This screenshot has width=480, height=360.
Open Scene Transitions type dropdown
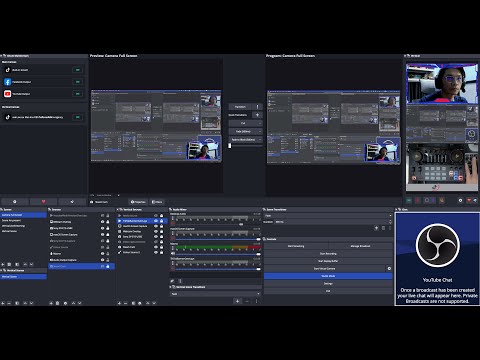(328, 216)
